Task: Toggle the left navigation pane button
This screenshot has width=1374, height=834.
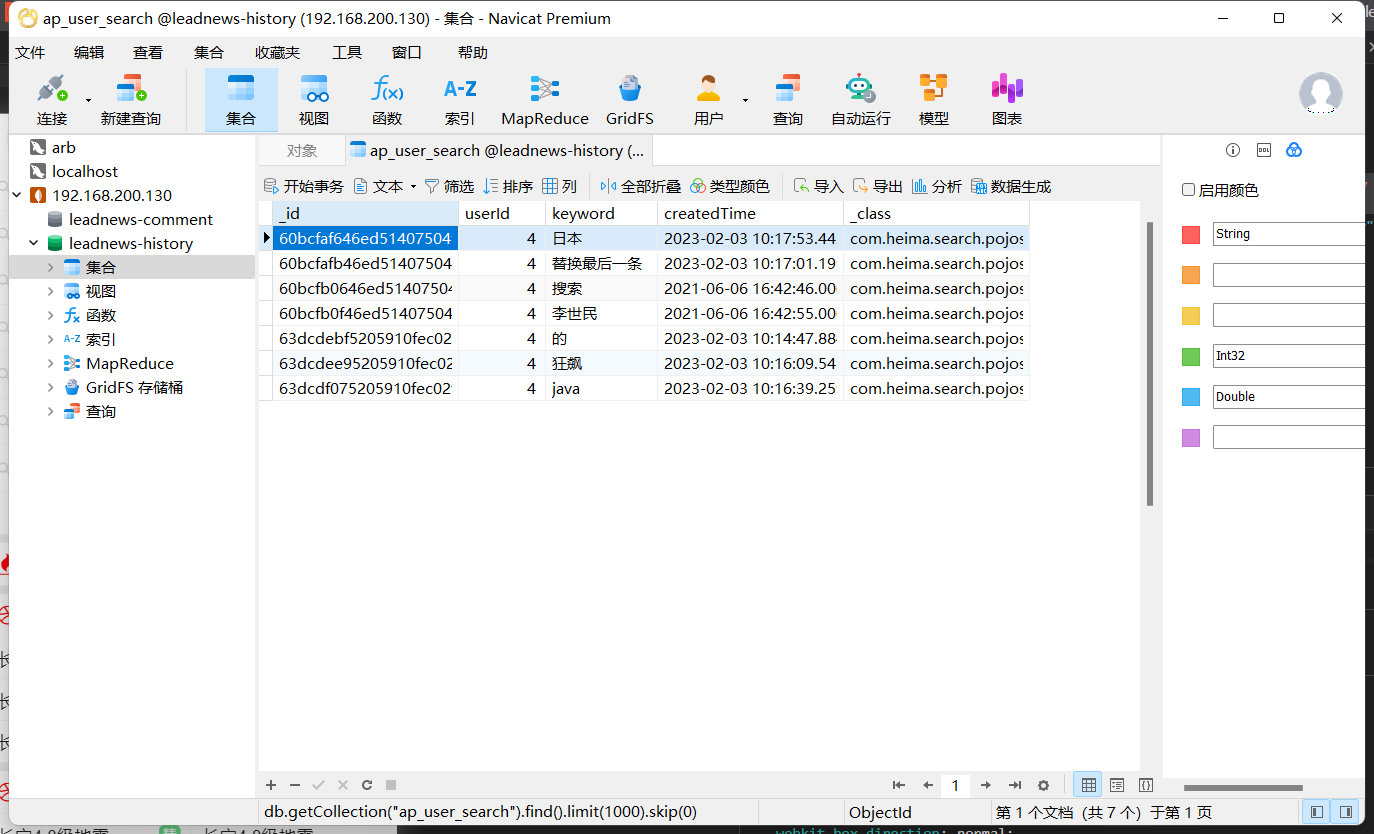Action: [x=1317, y=812]
